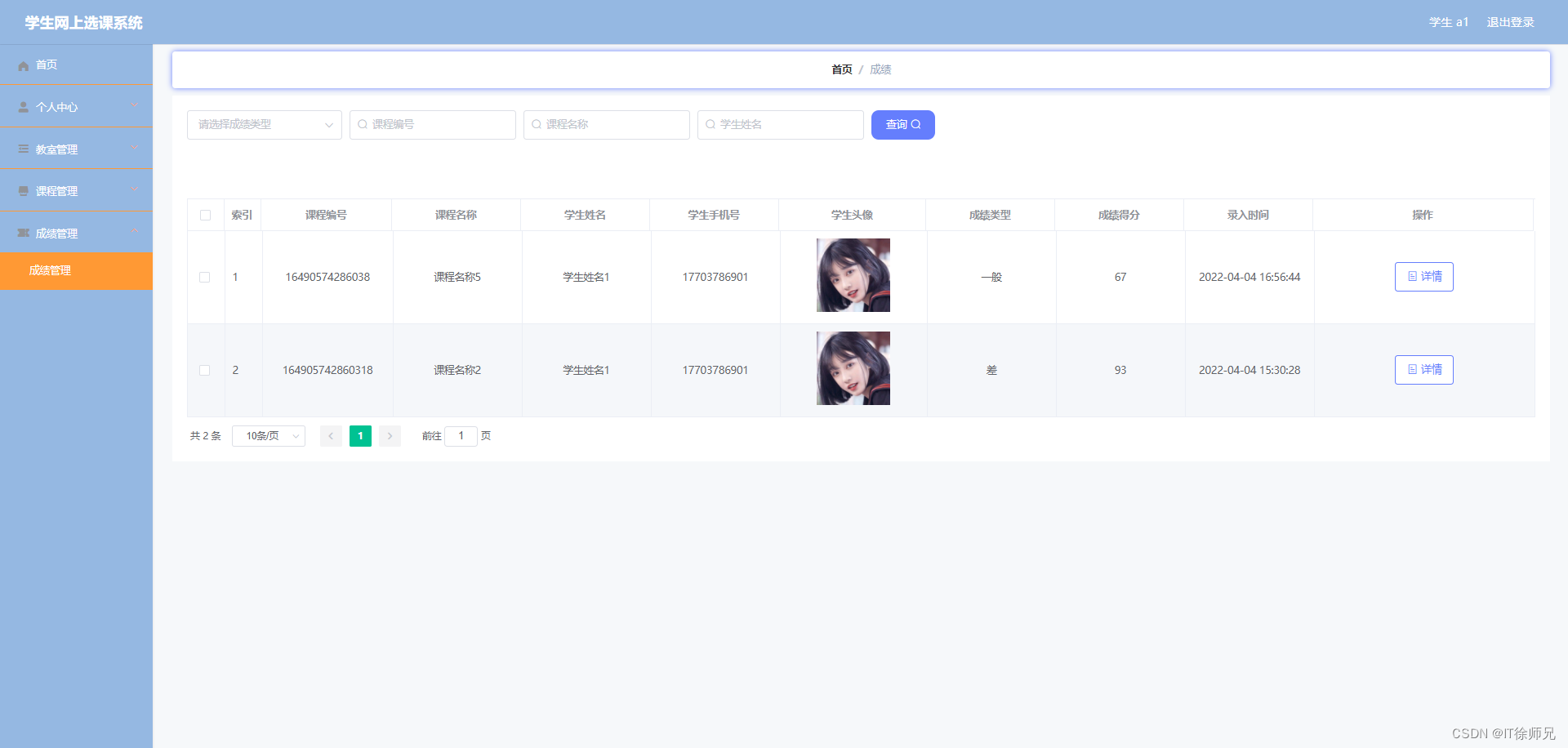Open the 请选择成绩类型 dropdown
Image resolution: width=1568 pixels, height=748 pixels.
pos(264,124)
